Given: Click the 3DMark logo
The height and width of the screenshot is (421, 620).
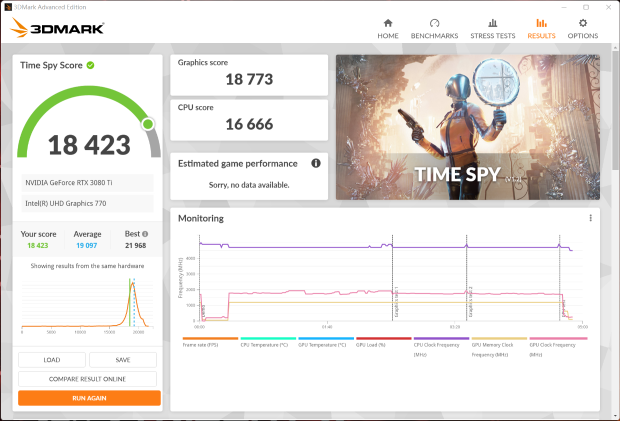Looking at the screenshot, I should pyautogui.click(x=57, y=28).
